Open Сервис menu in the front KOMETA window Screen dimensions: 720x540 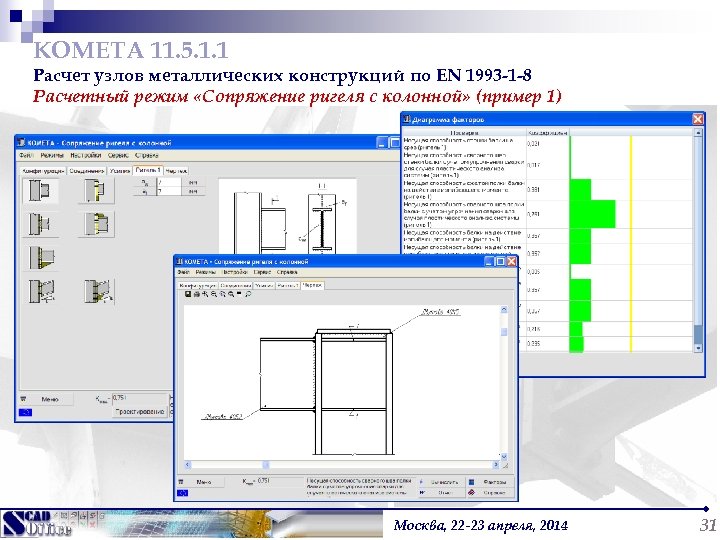tap(262, 272)
